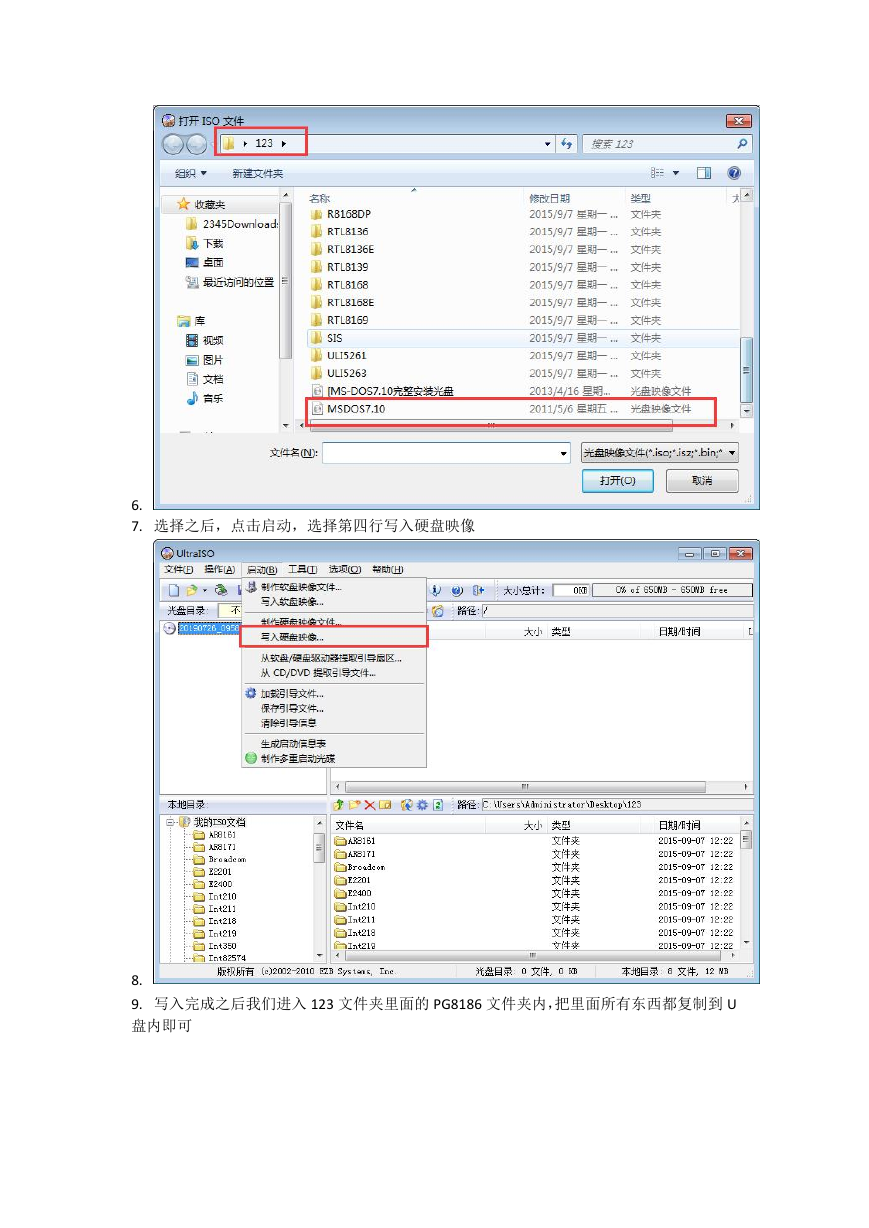
Task: Click the search magnifier icon in the dialog
Action: point(741,144)
